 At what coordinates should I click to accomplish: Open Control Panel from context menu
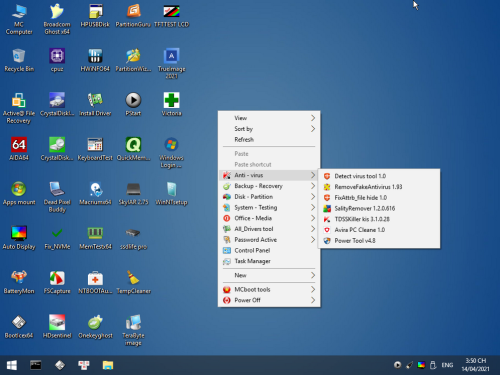[x=269, y=250]
